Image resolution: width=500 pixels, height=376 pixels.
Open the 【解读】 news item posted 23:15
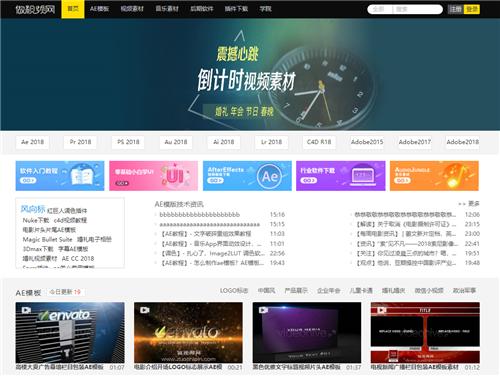[406, 224]
